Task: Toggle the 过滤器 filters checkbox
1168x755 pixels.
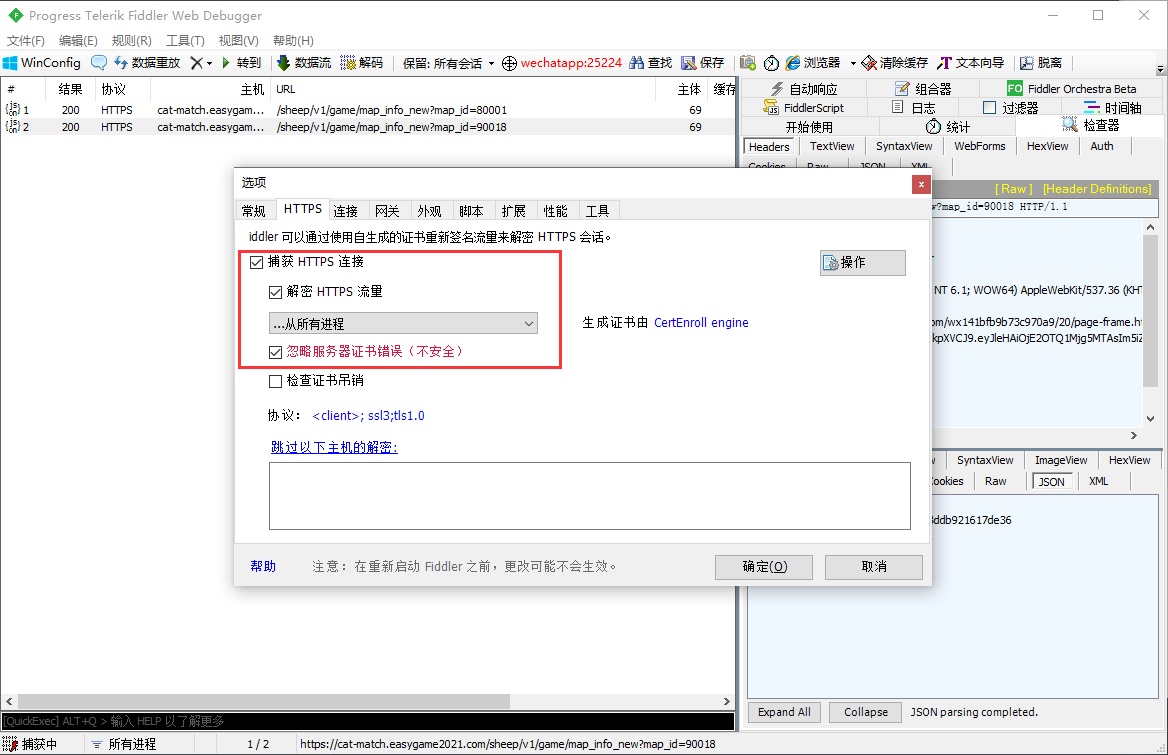Action: [x=989, y=108]
